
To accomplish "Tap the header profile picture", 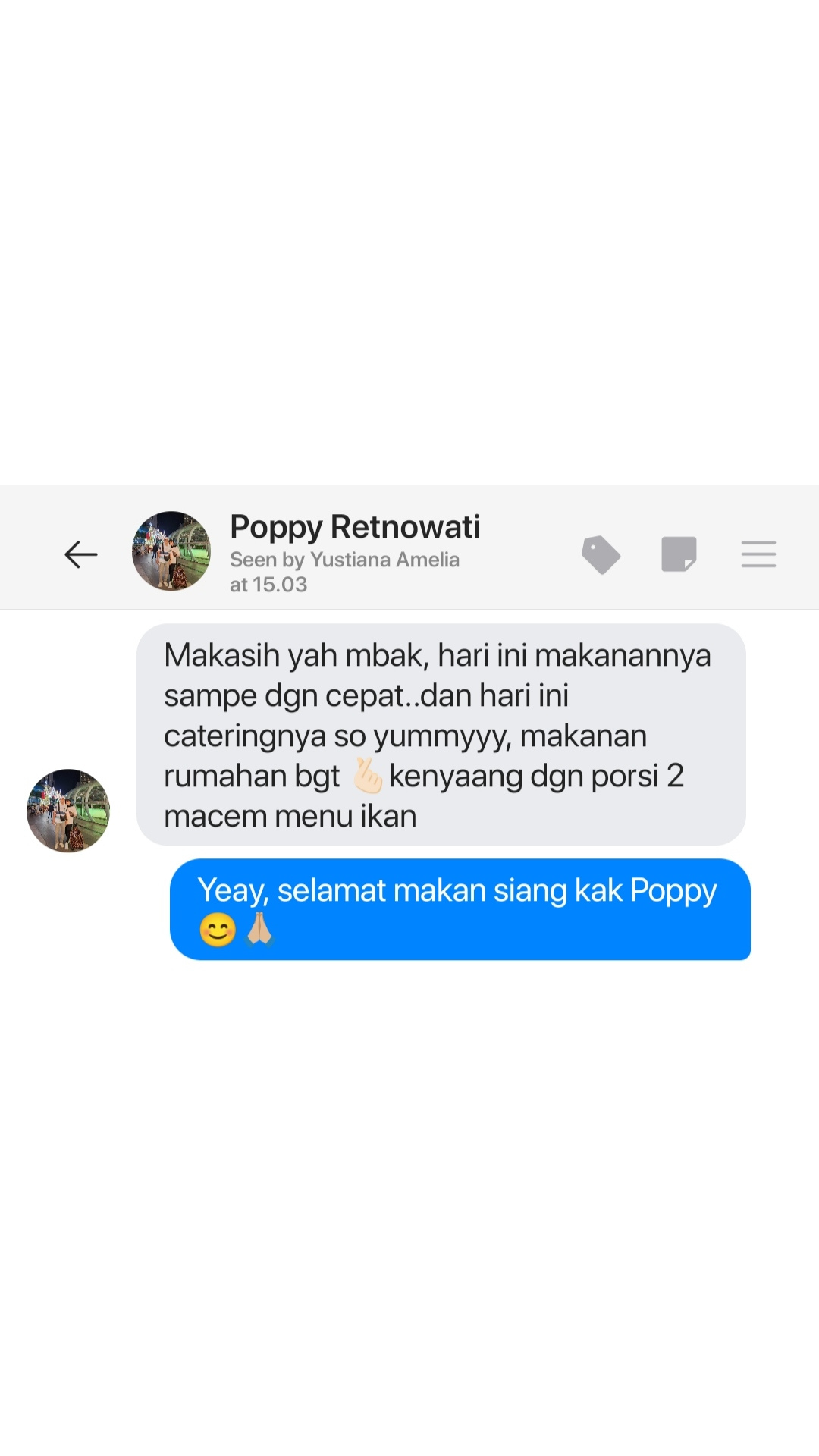I will (171, 551).
